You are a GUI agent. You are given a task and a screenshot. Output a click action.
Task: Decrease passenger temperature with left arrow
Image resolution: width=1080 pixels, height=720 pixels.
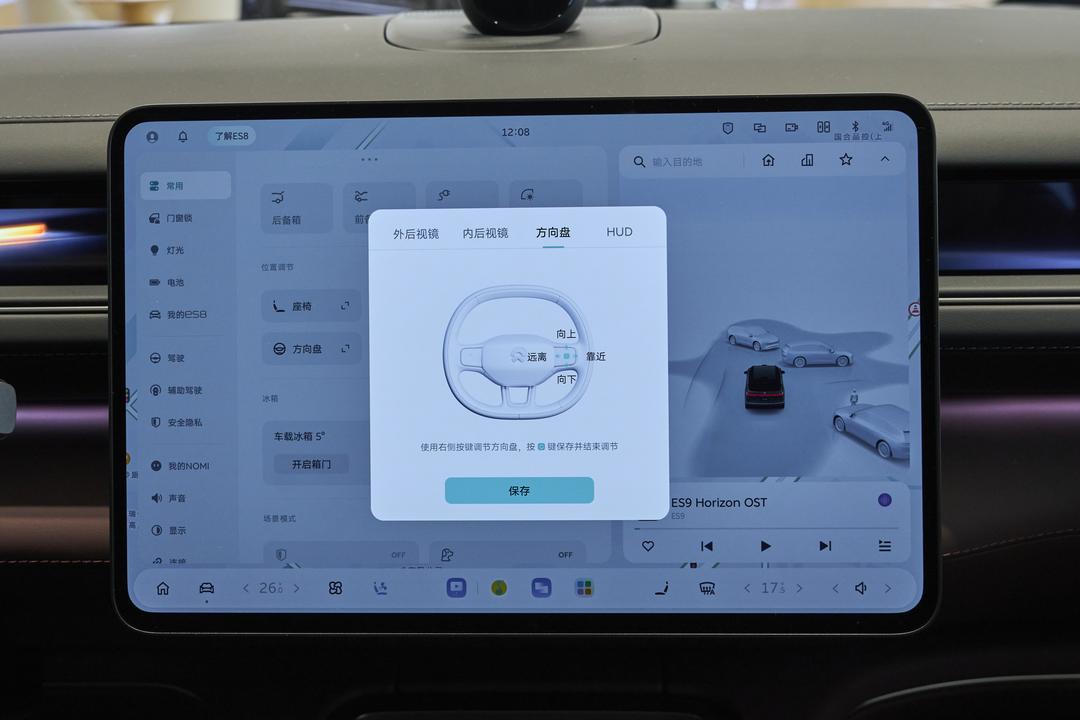(747, 588)
